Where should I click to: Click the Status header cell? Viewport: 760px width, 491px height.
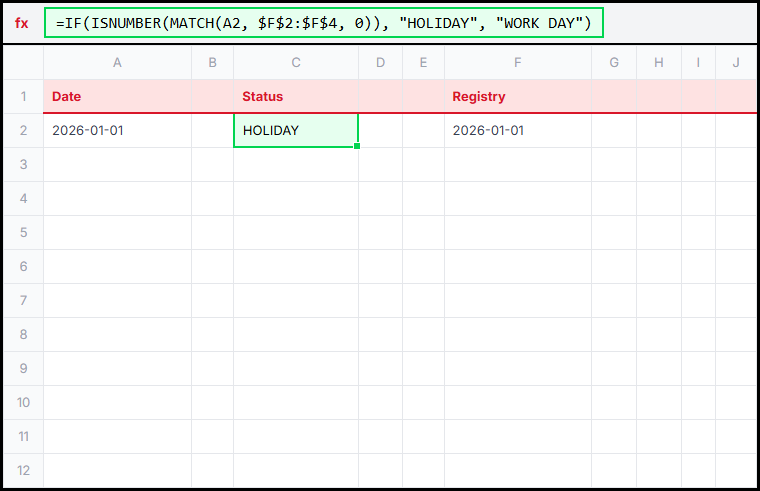295,97
